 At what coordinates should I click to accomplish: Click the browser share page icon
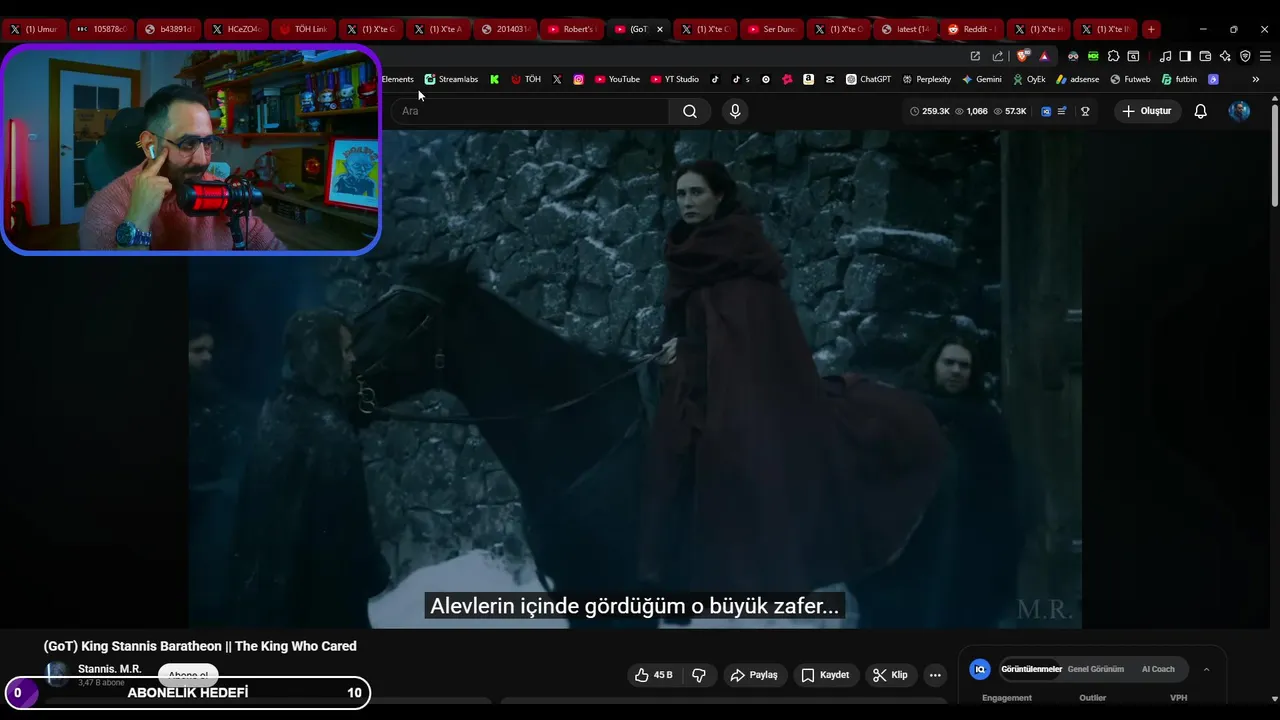pos(998,56)
